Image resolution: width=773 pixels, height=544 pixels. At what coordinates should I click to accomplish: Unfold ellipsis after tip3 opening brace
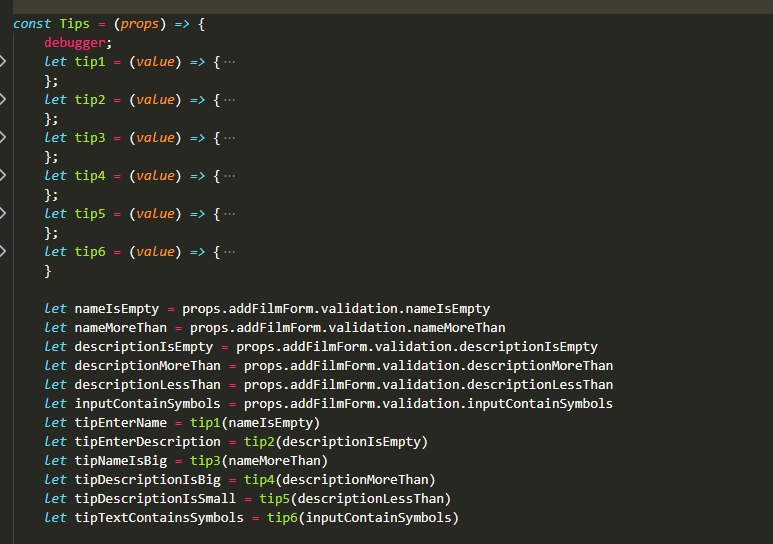(229, 138)
